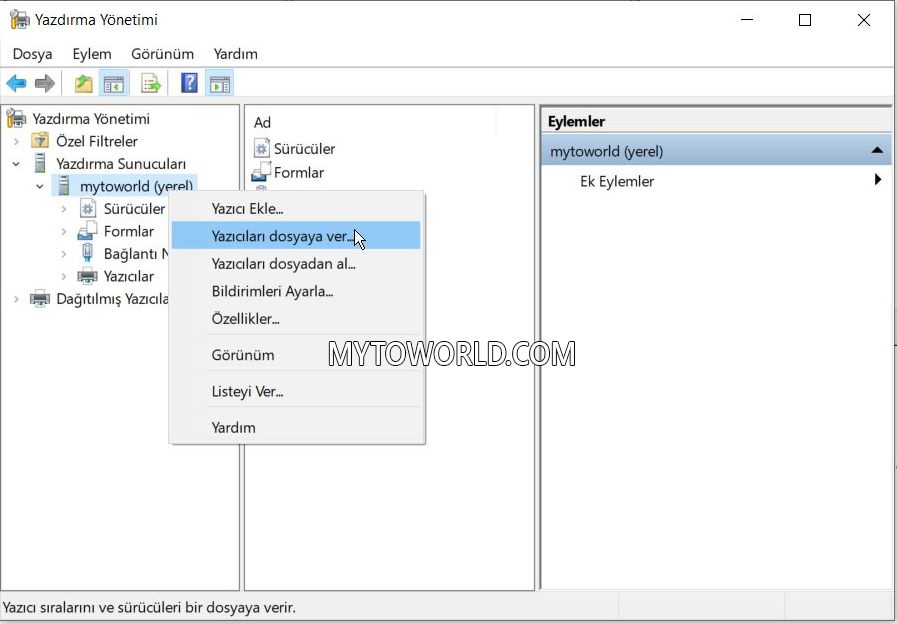Click the blue back arrow toolbar icon
Viewport: 897px width, 624px height.
(16, 84)
